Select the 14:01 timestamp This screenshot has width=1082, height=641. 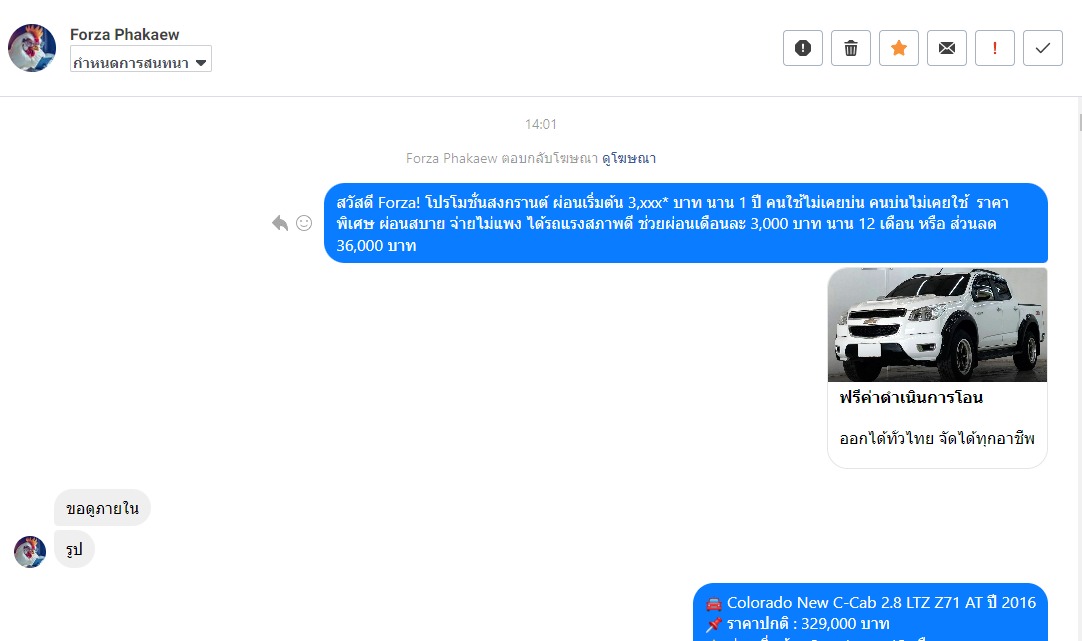coord(540,124)
